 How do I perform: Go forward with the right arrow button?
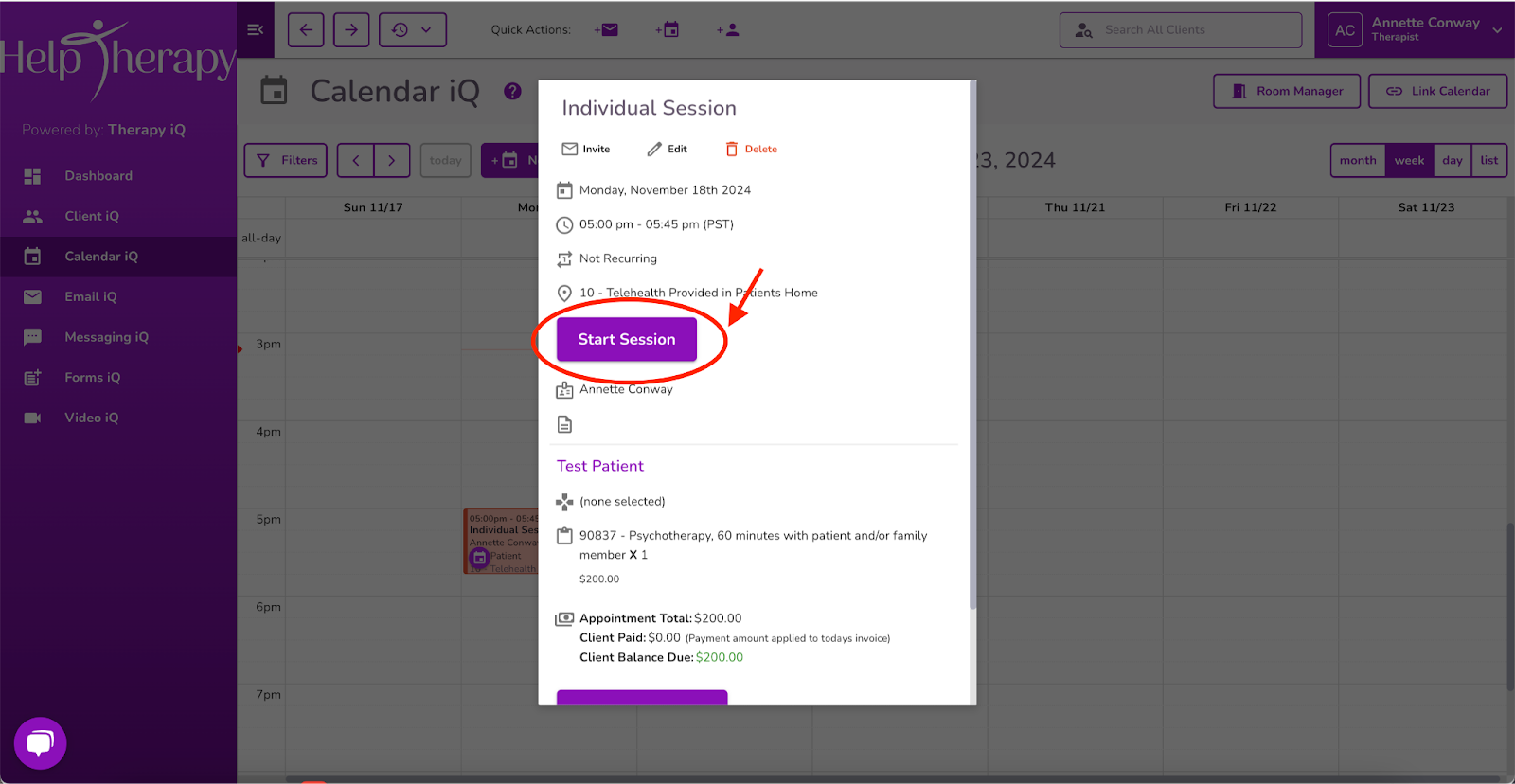coord(351,29)
